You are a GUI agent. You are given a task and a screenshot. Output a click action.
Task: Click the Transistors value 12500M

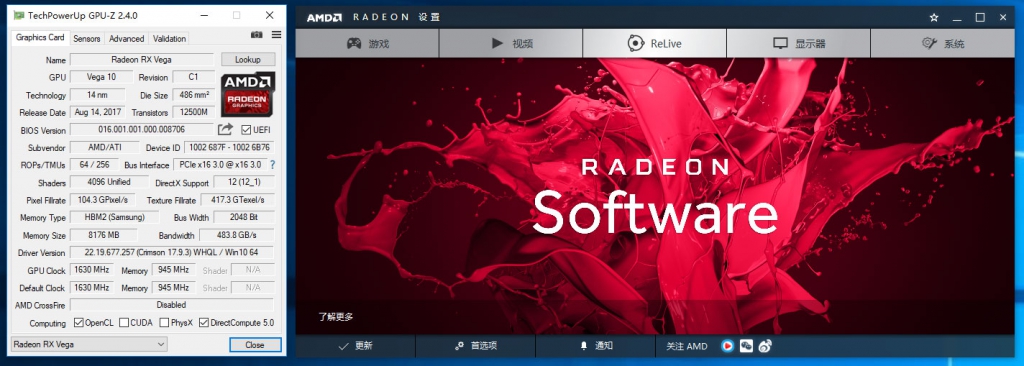click(193, 112)
